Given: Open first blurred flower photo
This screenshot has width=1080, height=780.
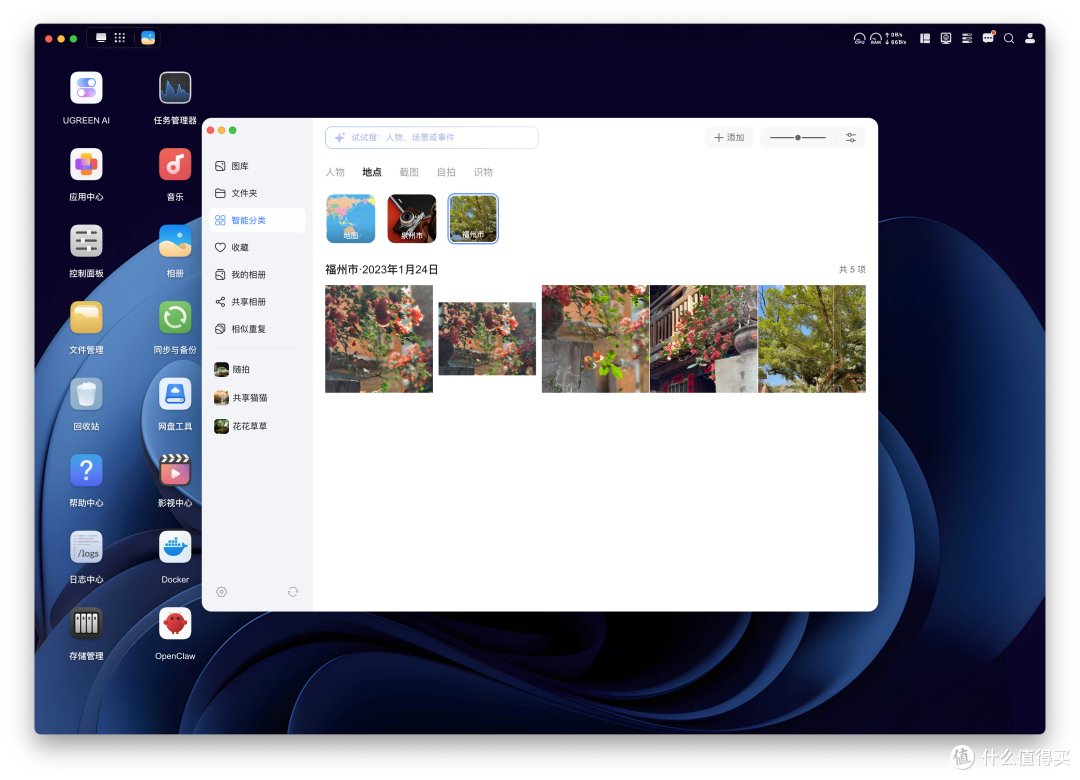Looking at the screenshot, I should 379,339.
